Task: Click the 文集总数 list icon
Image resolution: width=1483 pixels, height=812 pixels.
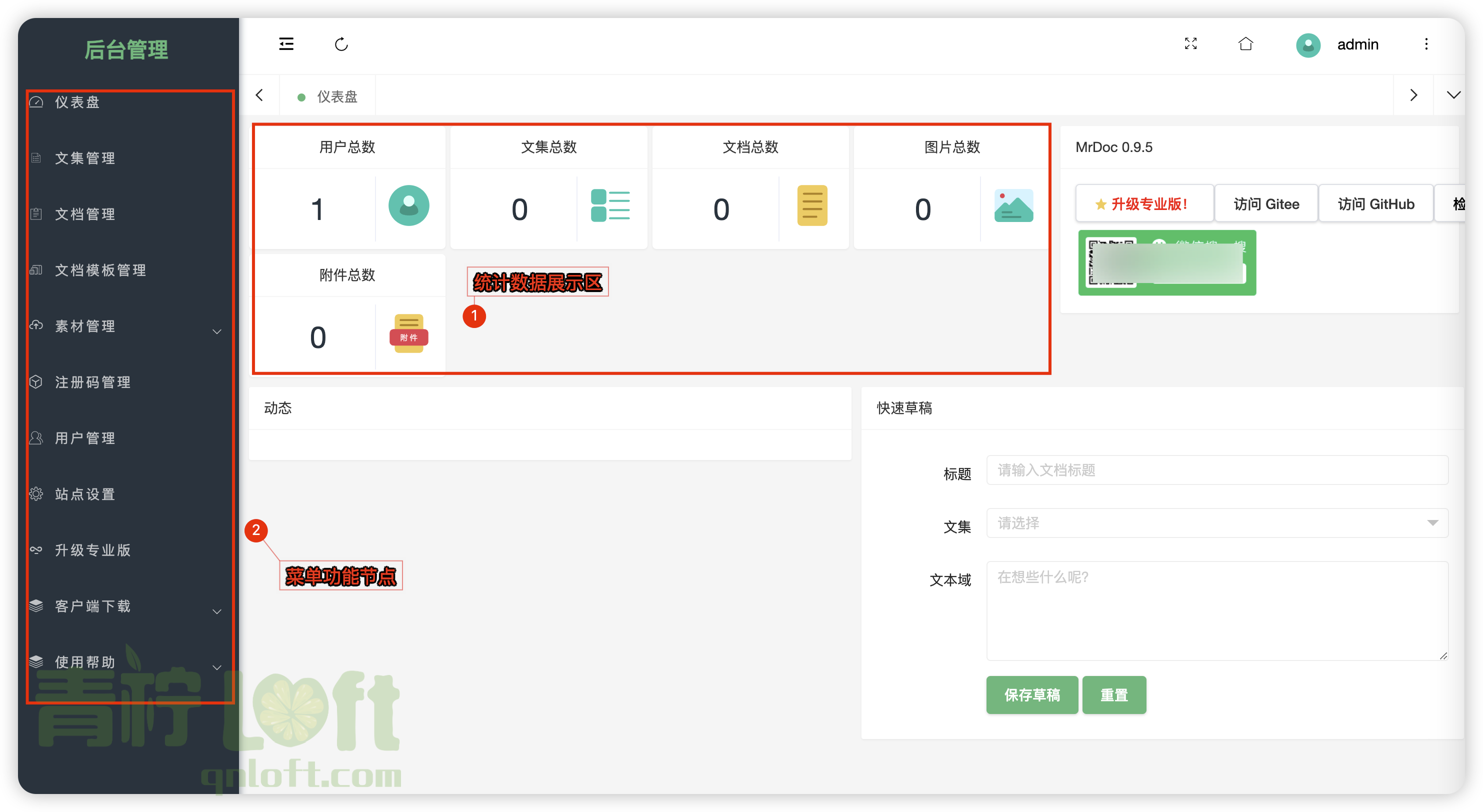Action: [x=610, y=205]
